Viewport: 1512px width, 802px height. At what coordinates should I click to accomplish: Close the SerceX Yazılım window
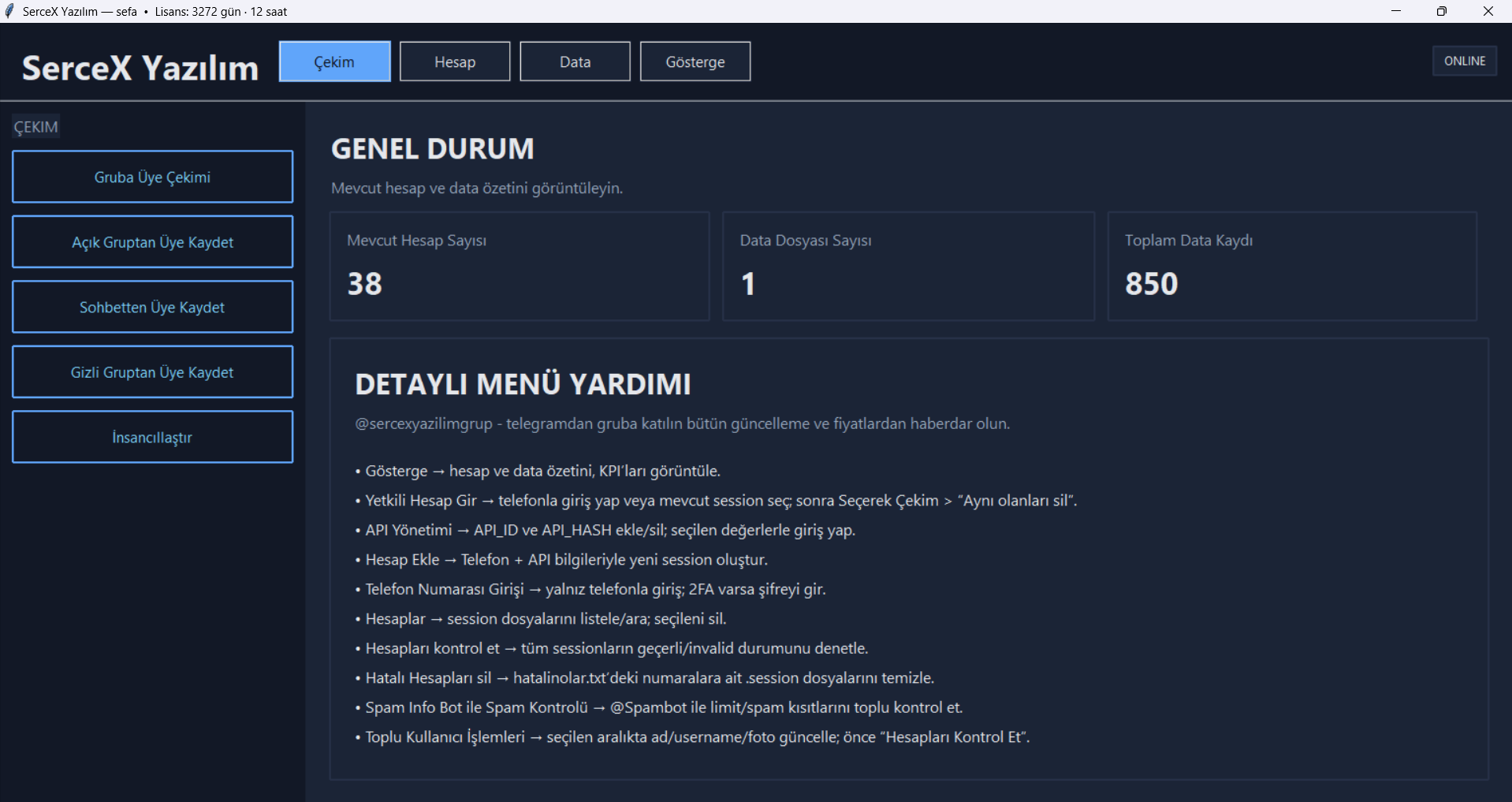pyautogui.click(x=1488, y=11)
